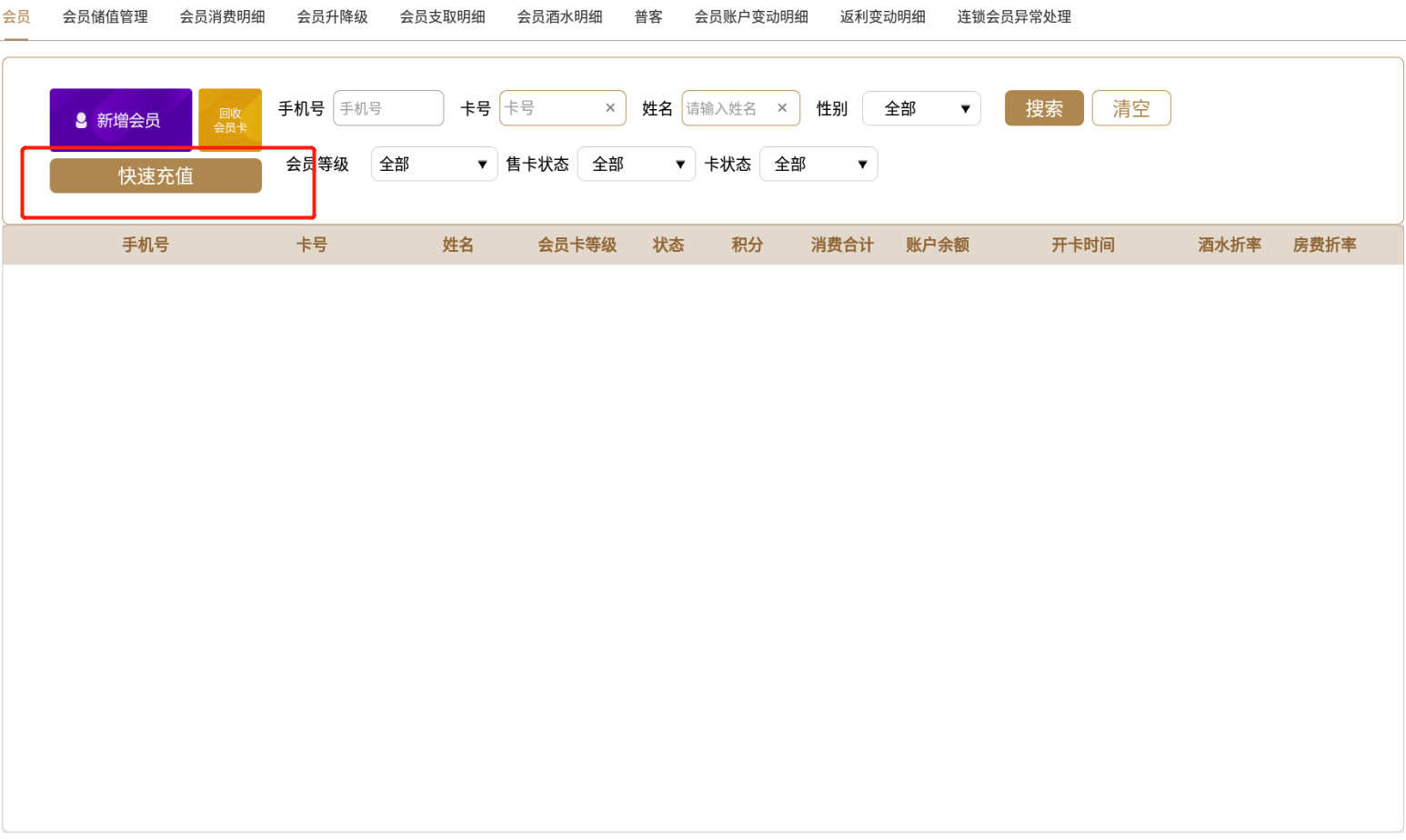Click the 积分 column header

(748, 245)
